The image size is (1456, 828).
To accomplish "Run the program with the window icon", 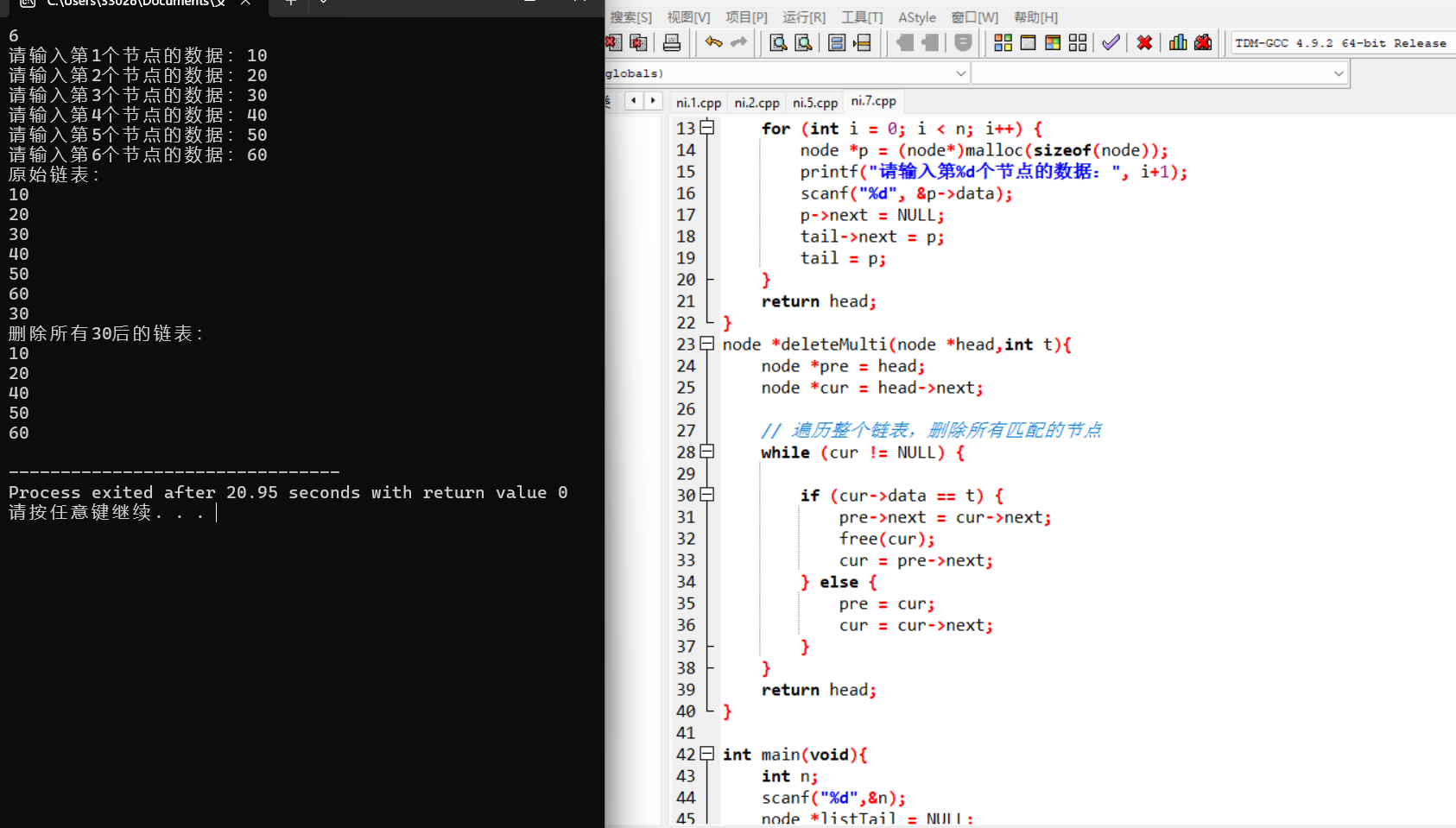I will tap(1028, 42).
